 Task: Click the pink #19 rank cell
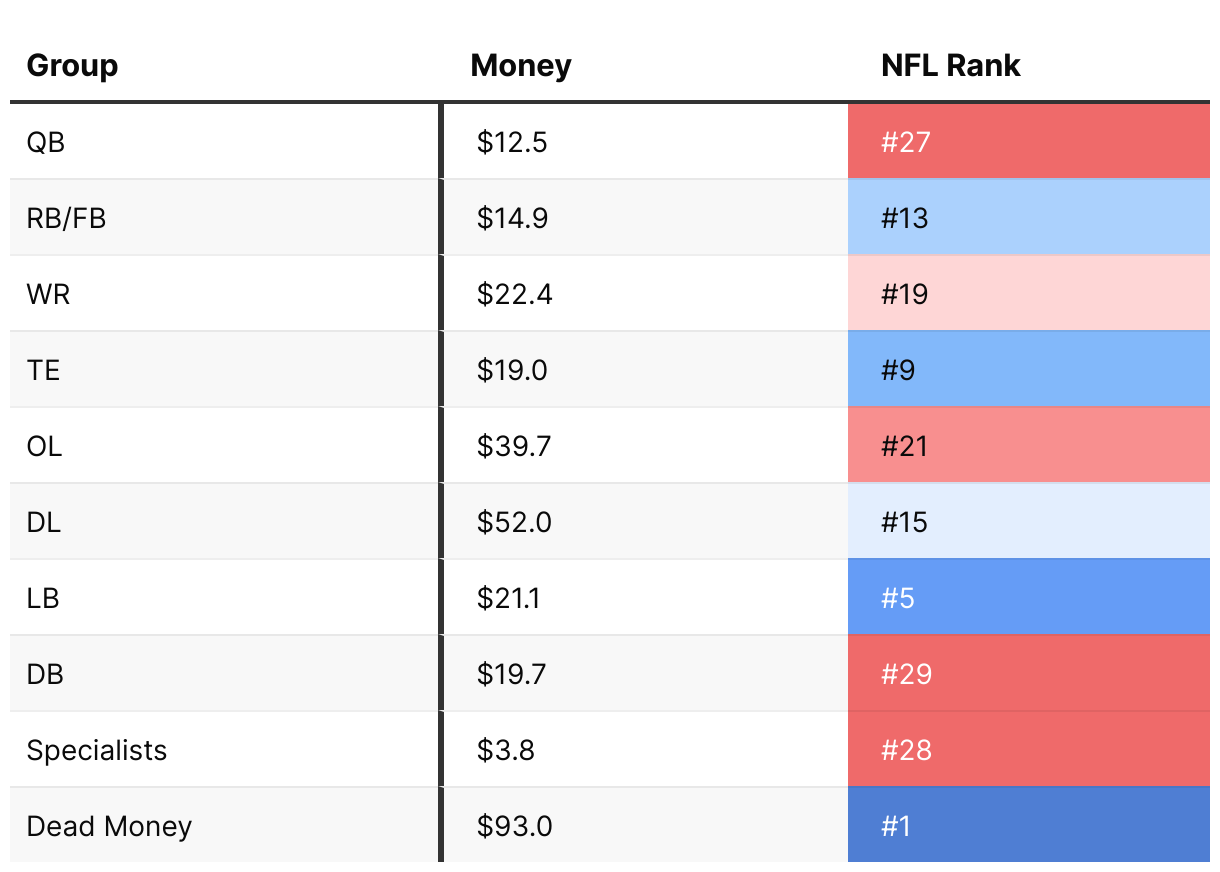pos(1028,294)
